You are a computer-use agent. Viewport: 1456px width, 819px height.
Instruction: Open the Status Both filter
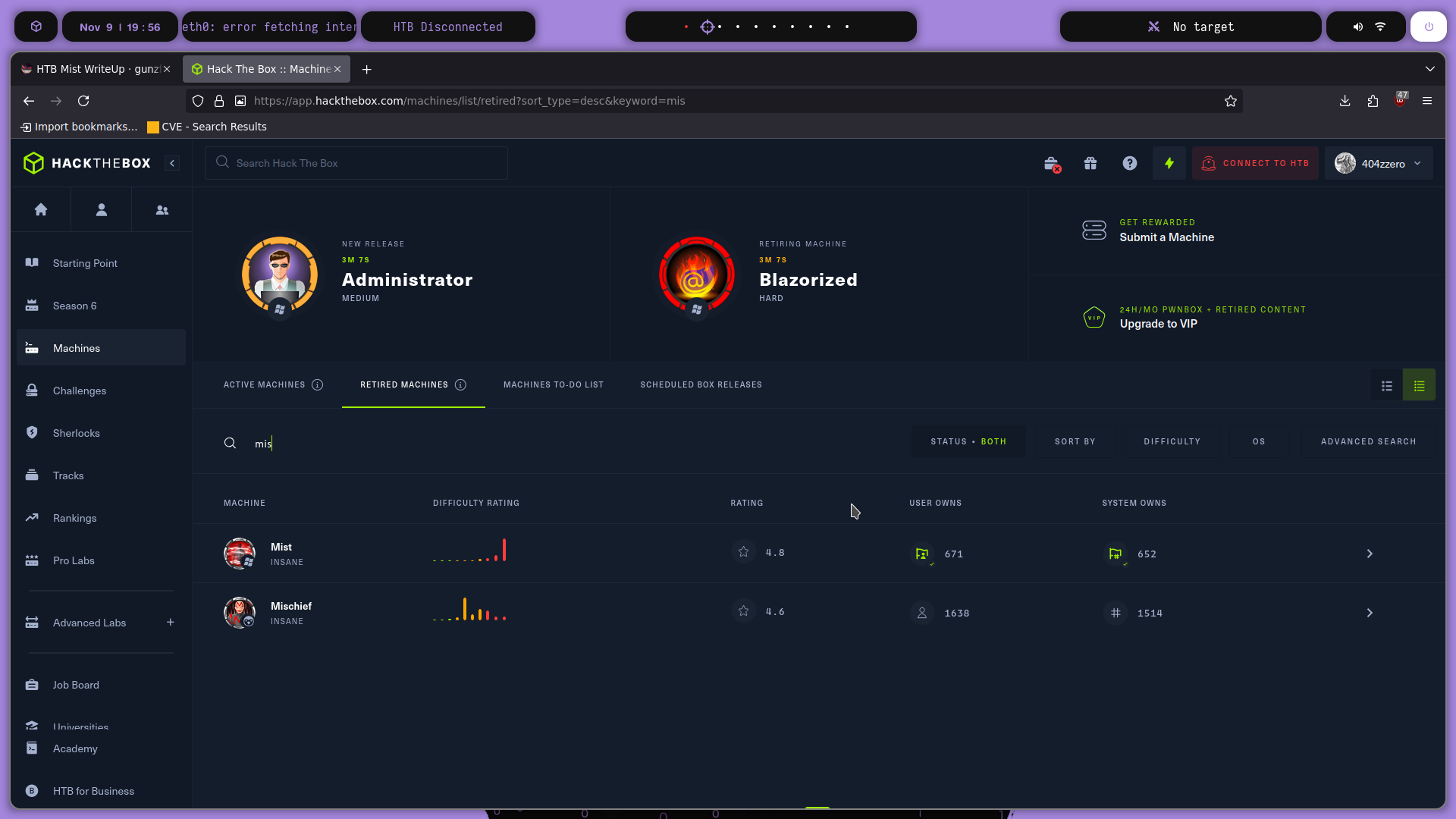[968, 441]
